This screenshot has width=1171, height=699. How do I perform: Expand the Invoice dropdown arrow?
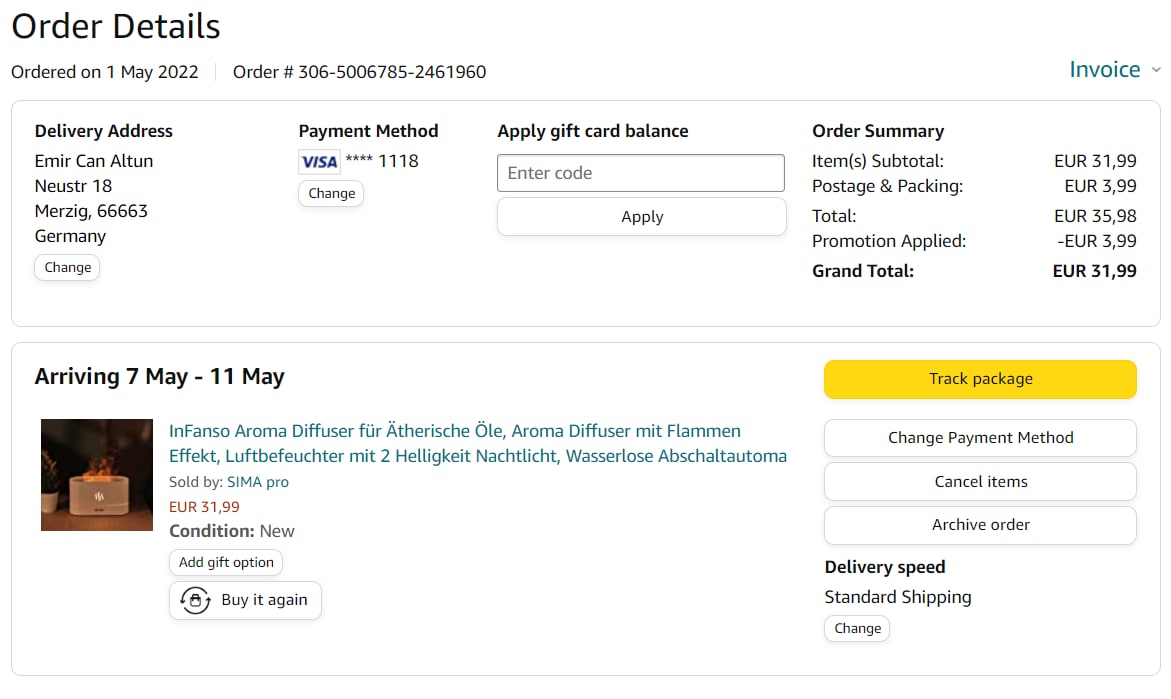(1156, 70)
